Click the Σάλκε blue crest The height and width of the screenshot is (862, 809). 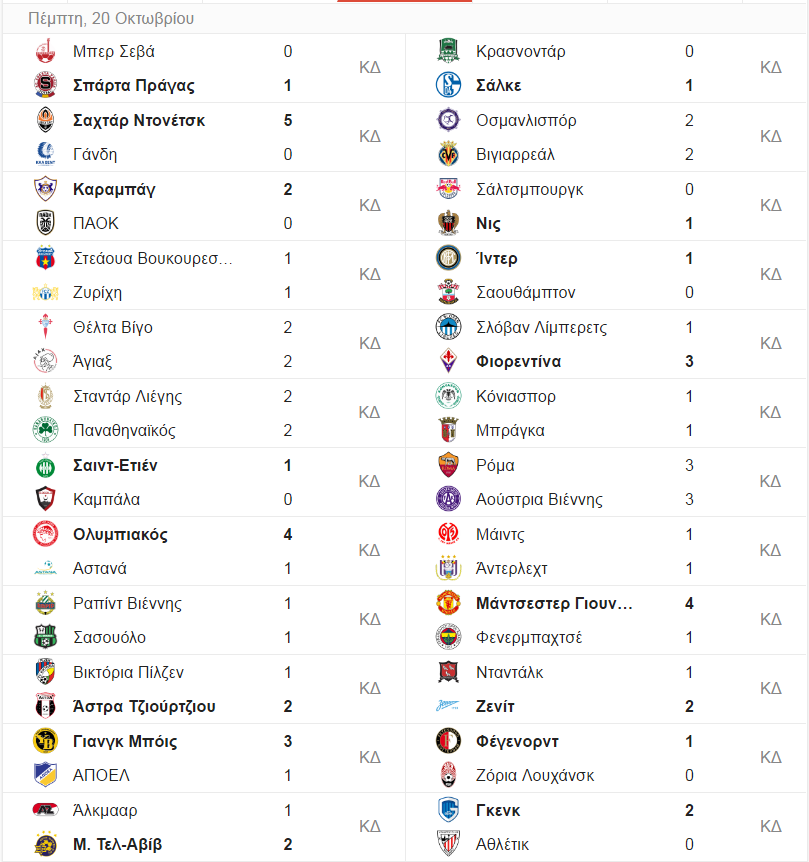point(448,85)
